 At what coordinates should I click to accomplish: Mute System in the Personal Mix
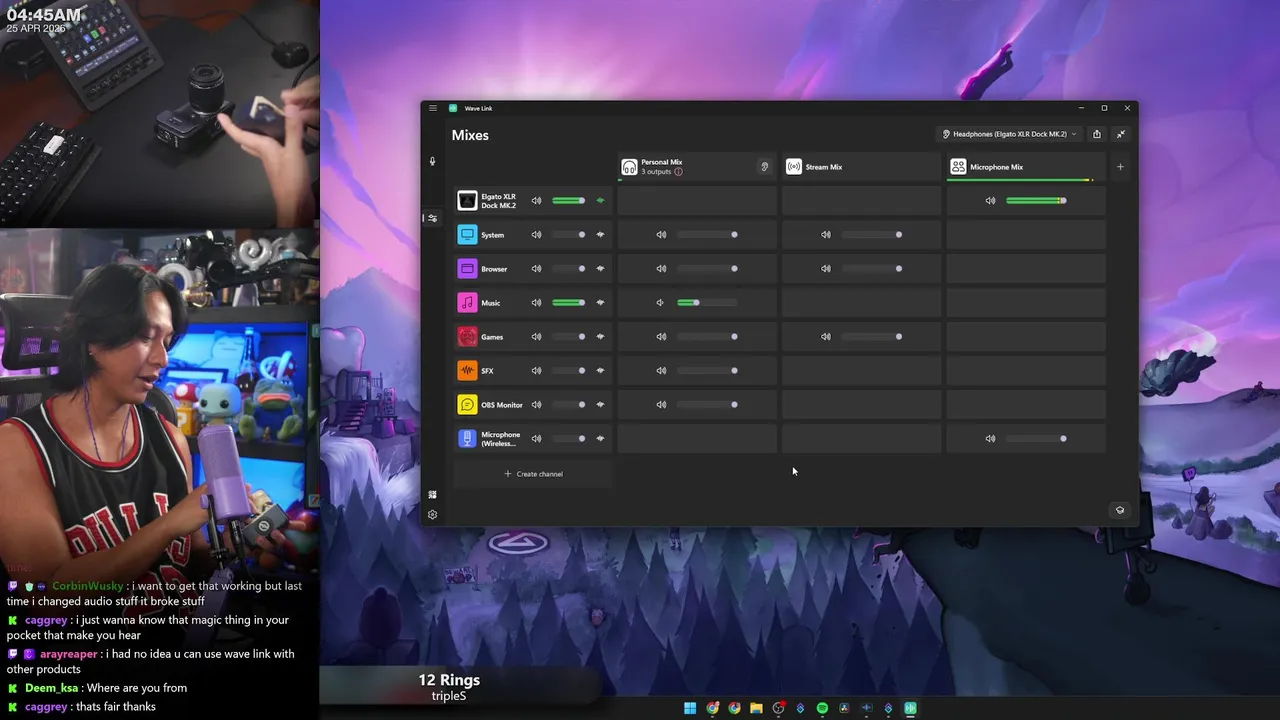point(661,235)
